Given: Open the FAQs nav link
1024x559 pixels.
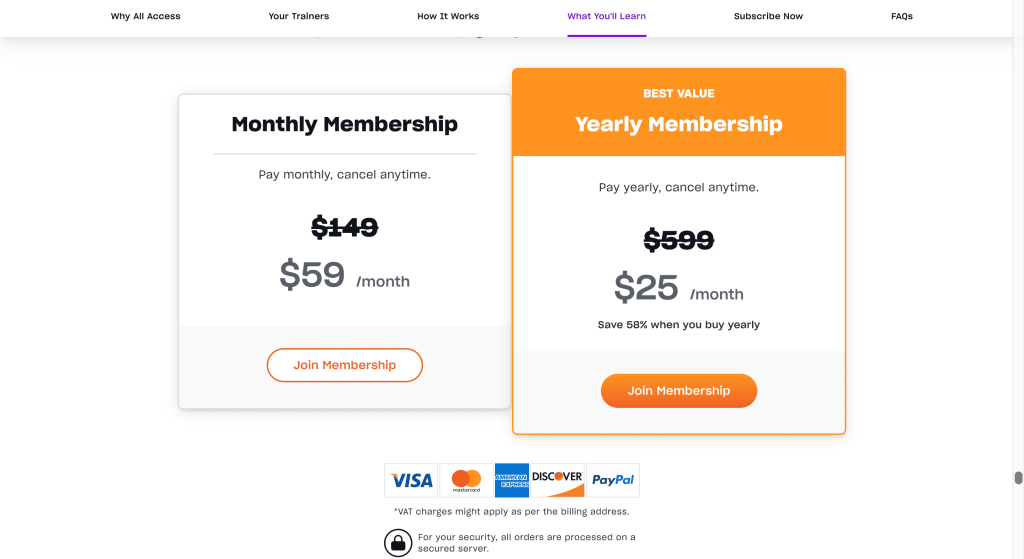Looking at the screenshot, I should click(x=902, y=16).
